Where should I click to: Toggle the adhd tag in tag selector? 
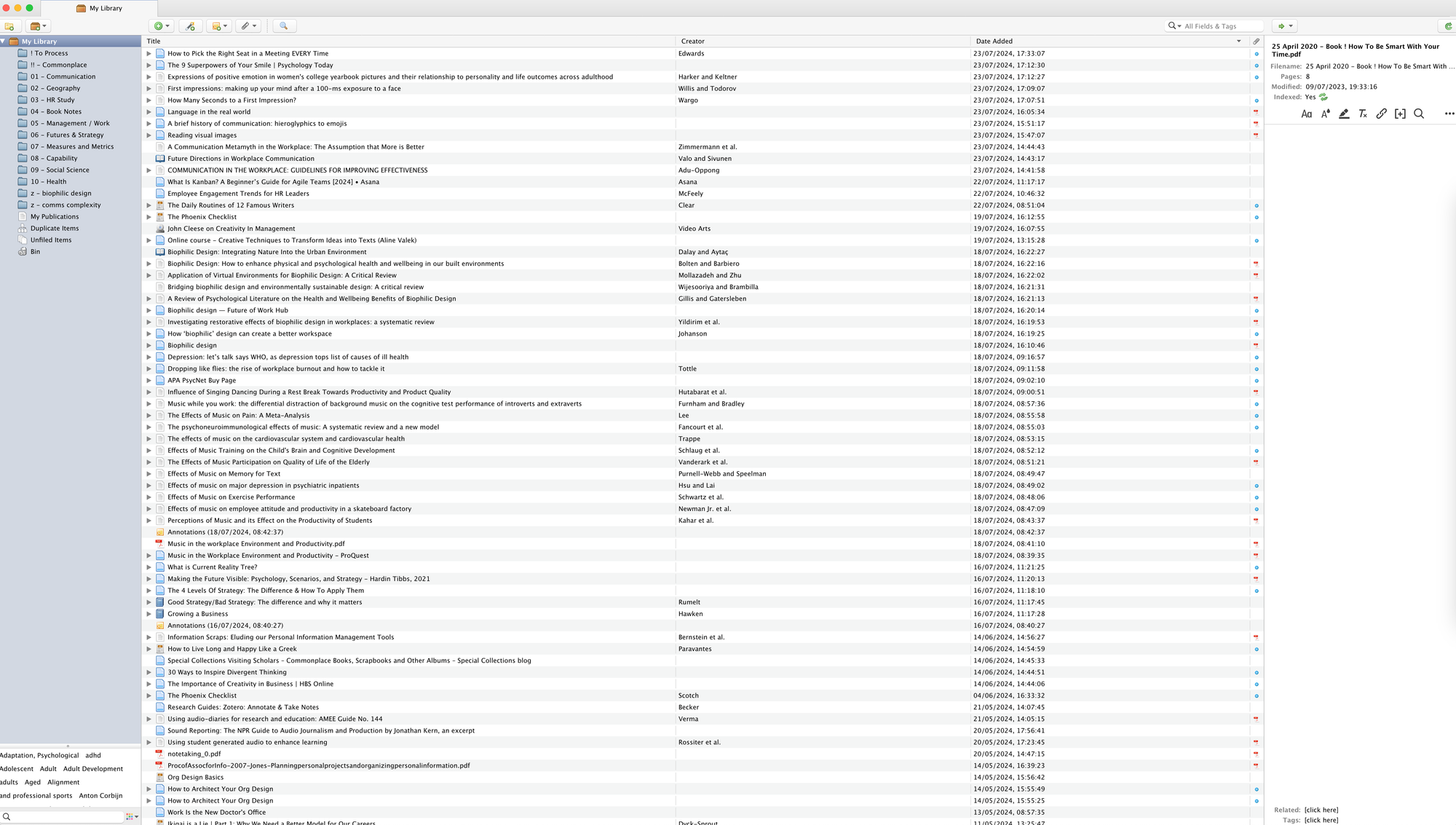[92, 755]
